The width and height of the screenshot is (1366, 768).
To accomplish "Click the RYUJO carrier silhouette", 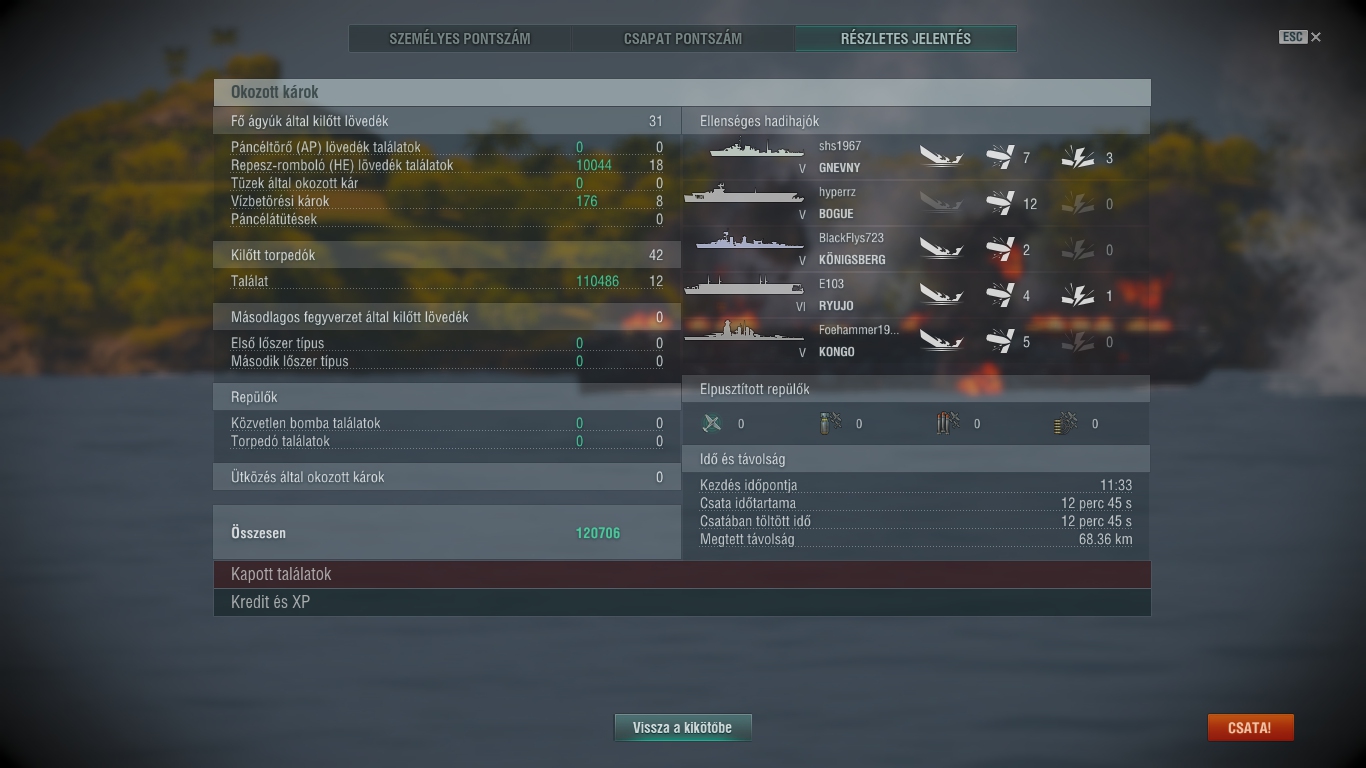I will [744, 288].
